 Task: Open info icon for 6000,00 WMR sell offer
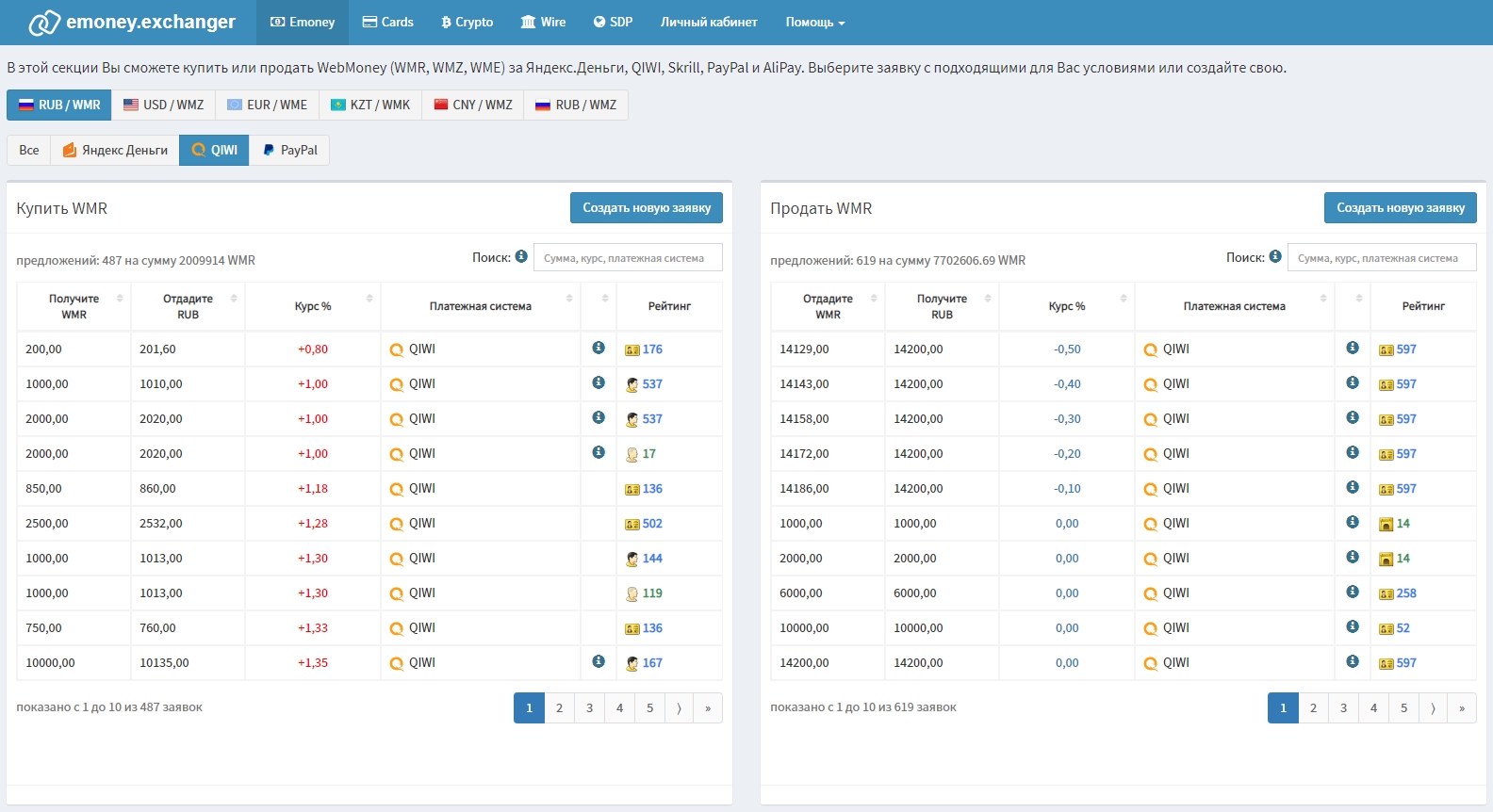1353,592
